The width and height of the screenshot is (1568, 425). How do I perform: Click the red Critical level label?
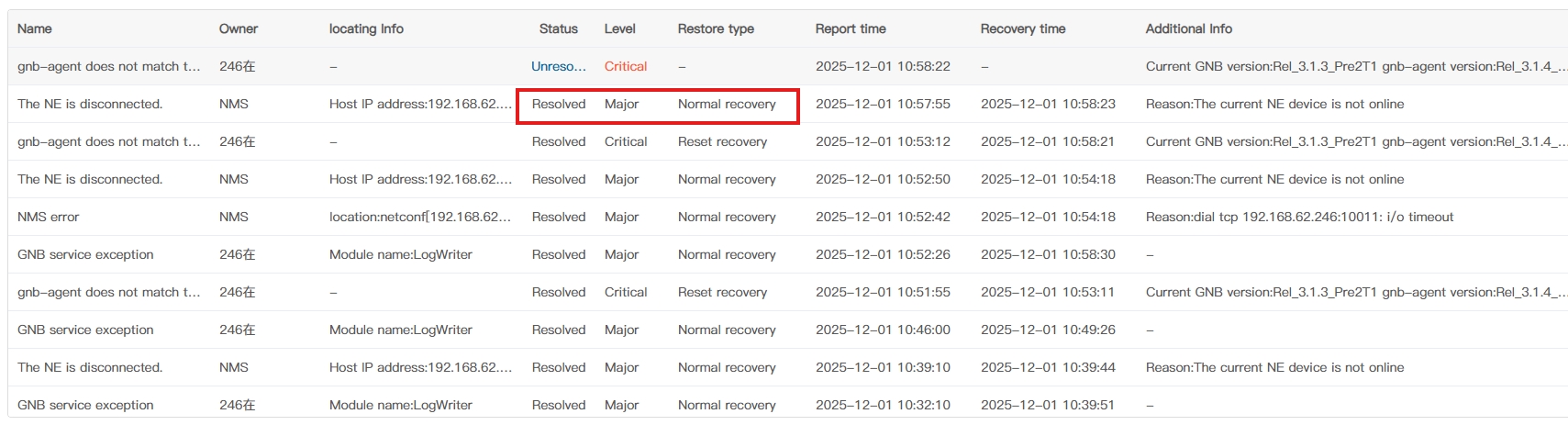[626, 66]
